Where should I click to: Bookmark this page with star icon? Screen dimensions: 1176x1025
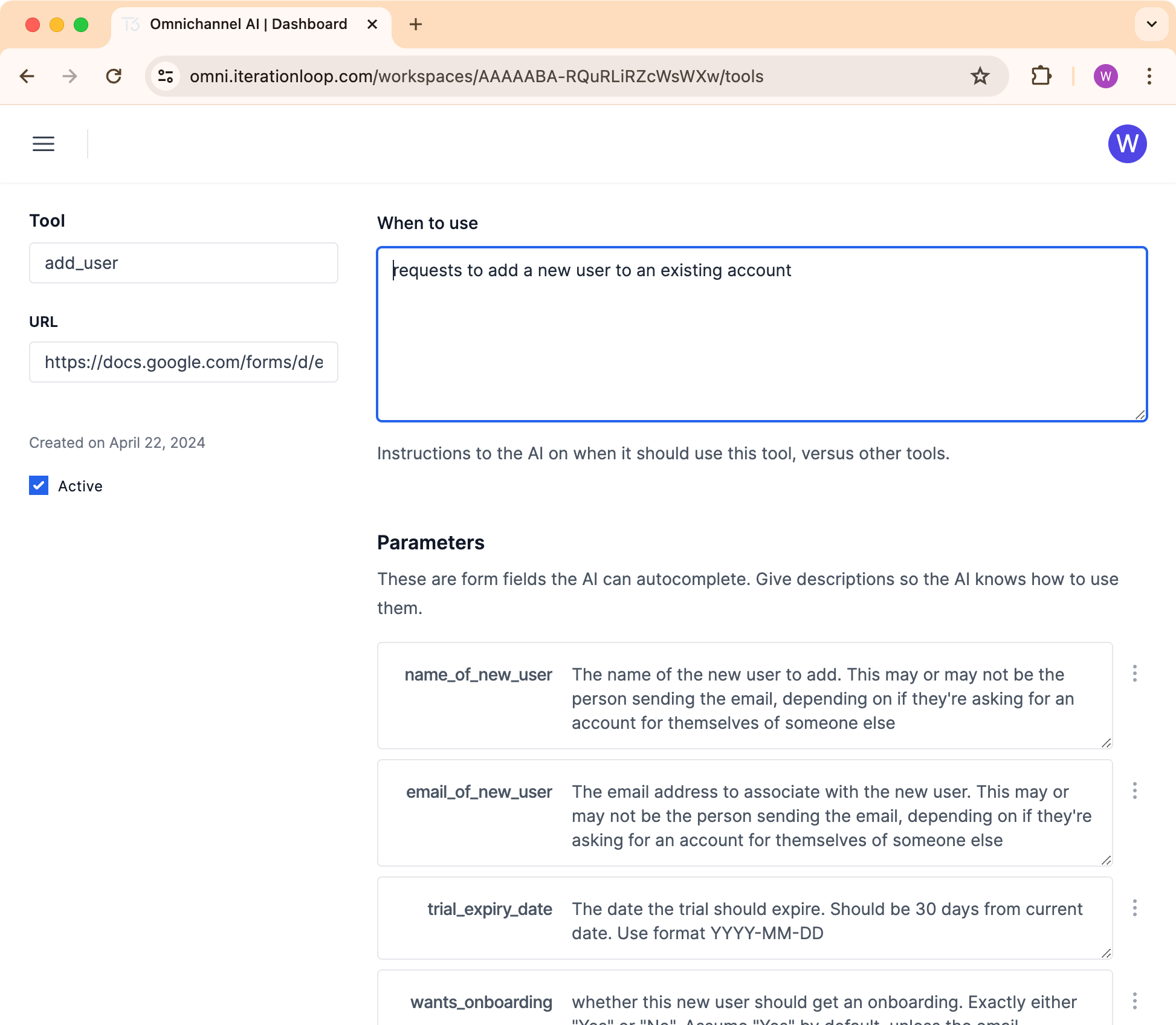click(x=980, y=76)
